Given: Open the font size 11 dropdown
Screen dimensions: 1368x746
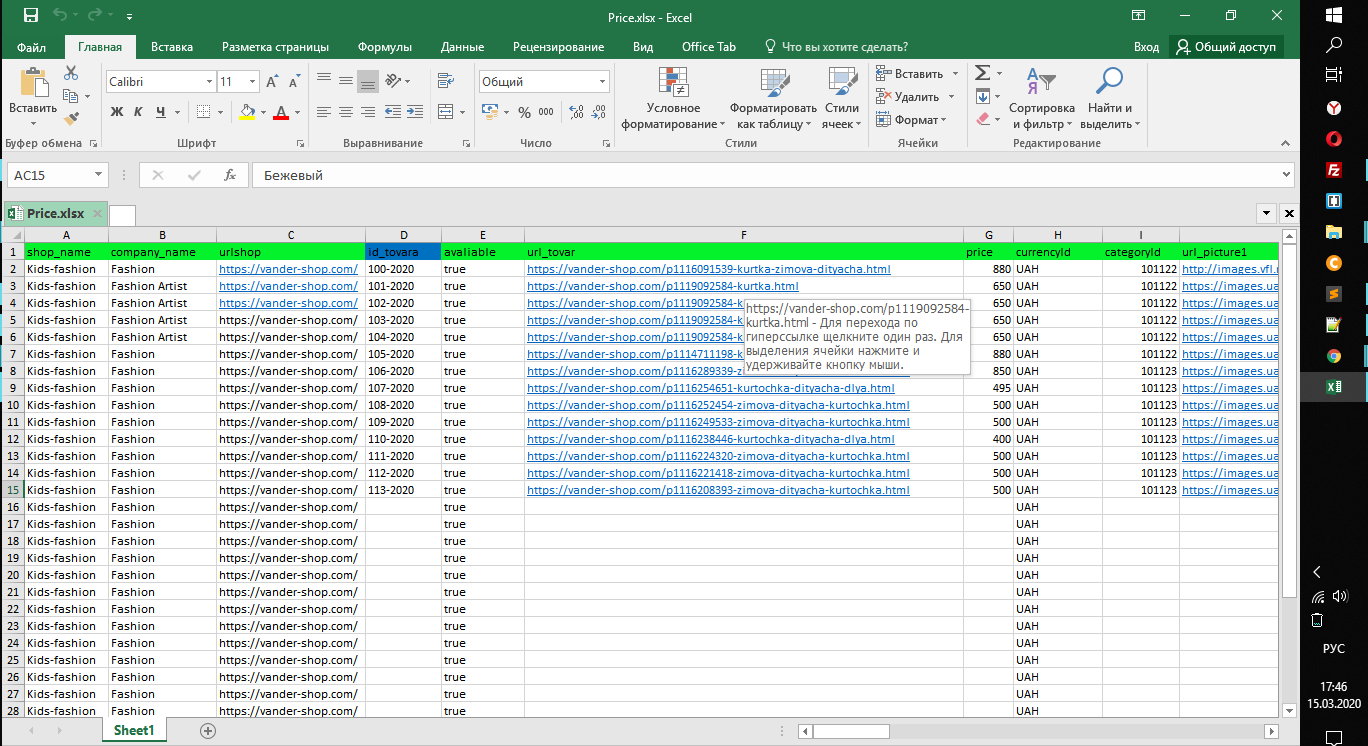Looking at the screenshot, I should click(253, 82).
